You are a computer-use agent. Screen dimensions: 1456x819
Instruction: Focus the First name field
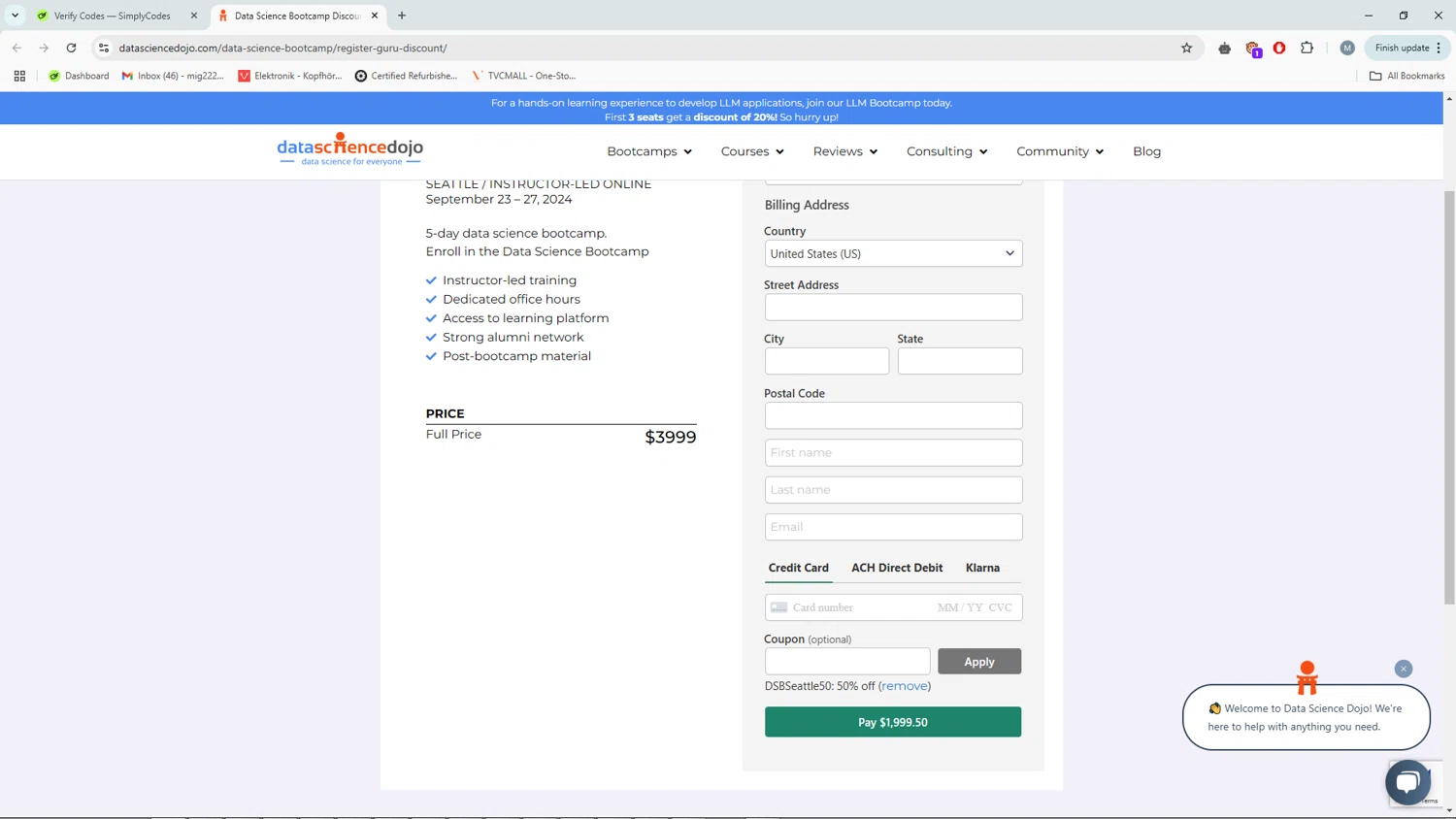tap(893, 452)
